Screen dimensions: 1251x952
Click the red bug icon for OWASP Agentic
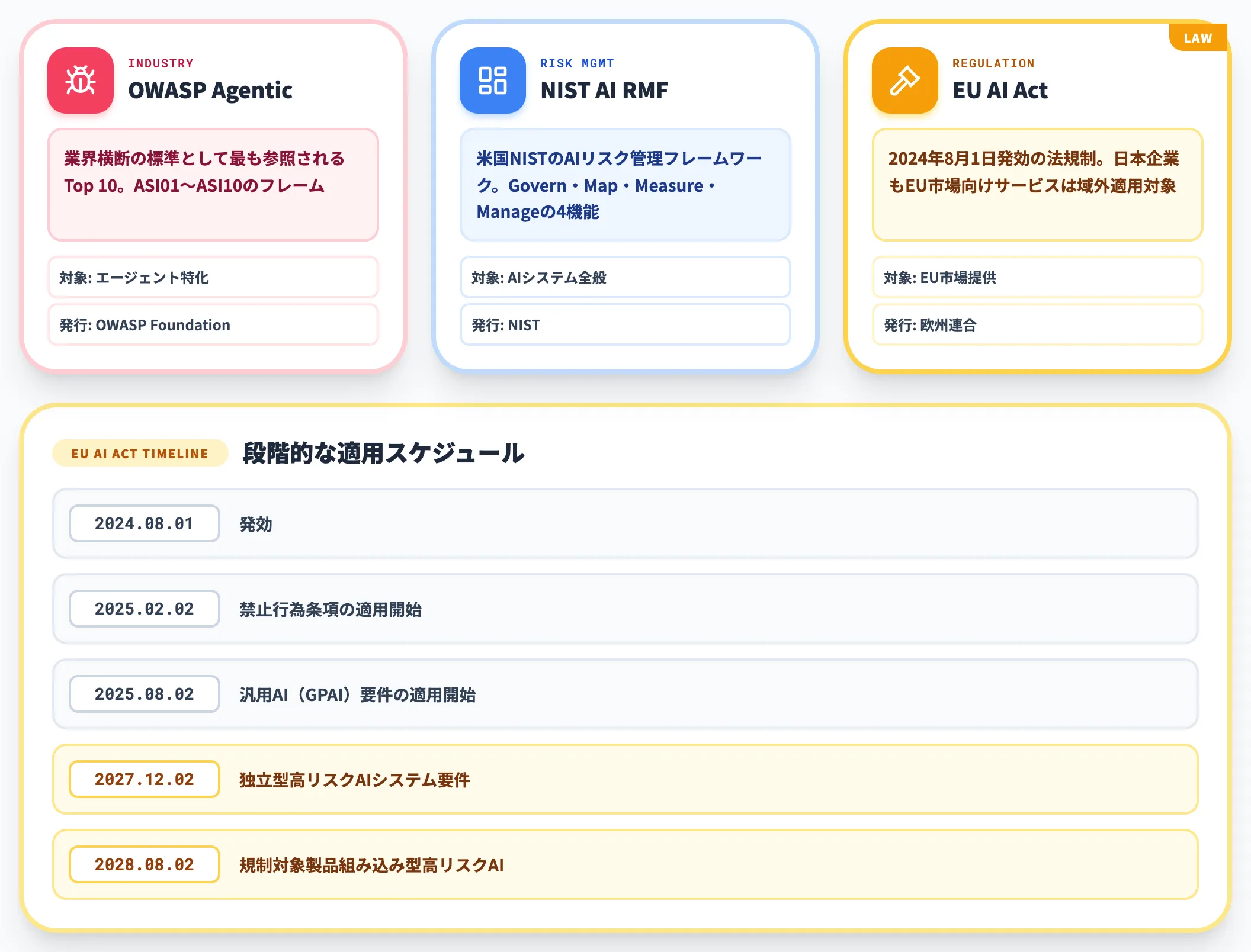[81, 81]
